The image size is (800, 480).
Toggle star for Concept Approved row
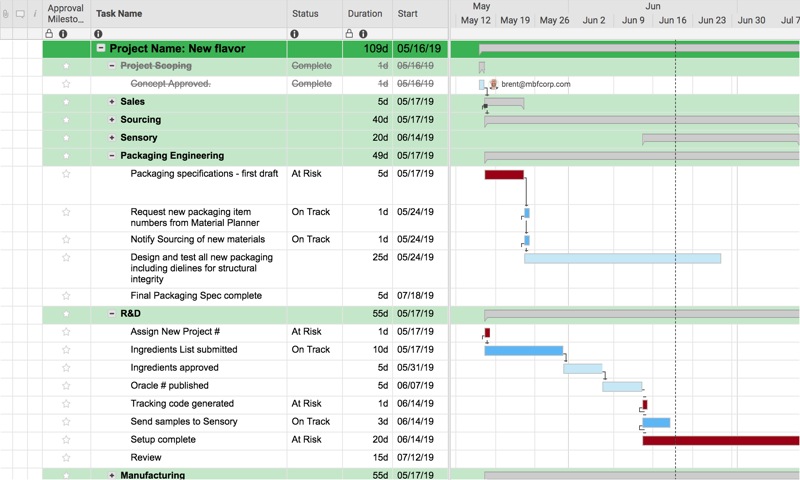(66, 84)
